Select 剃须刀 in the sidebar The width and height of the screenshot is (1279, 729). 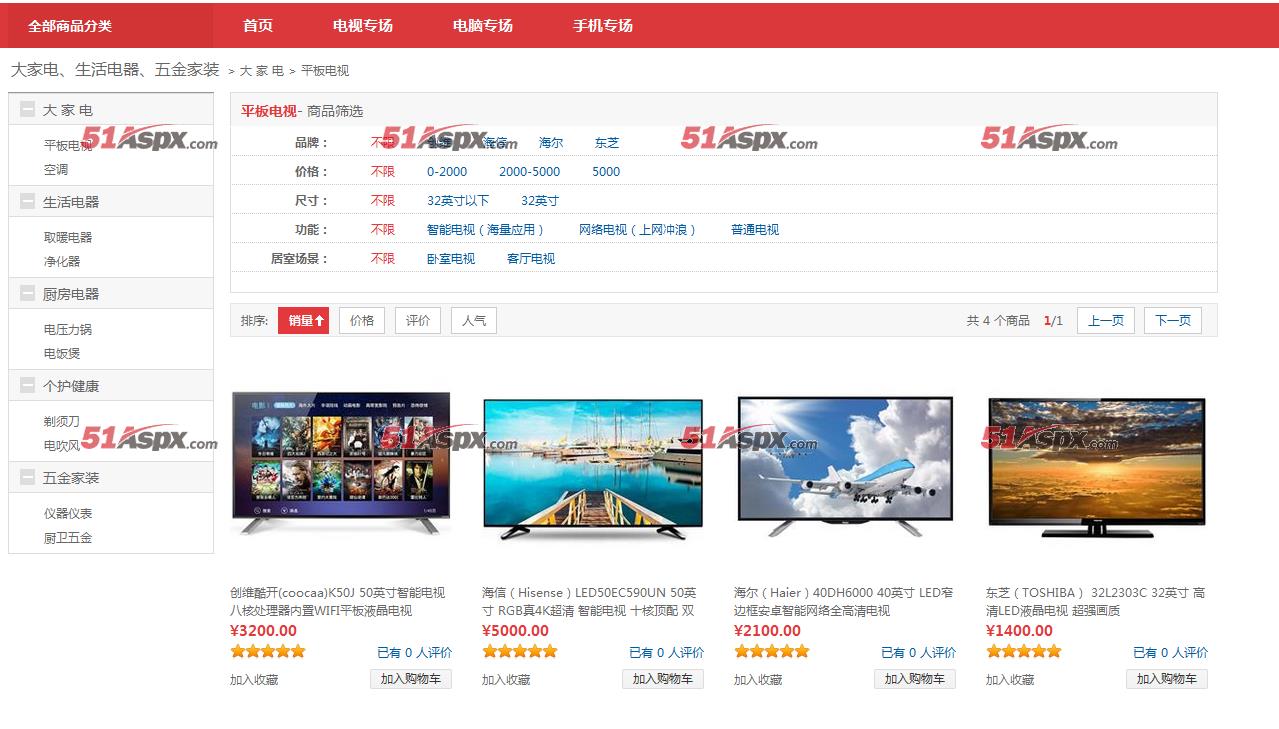[62, 422]
